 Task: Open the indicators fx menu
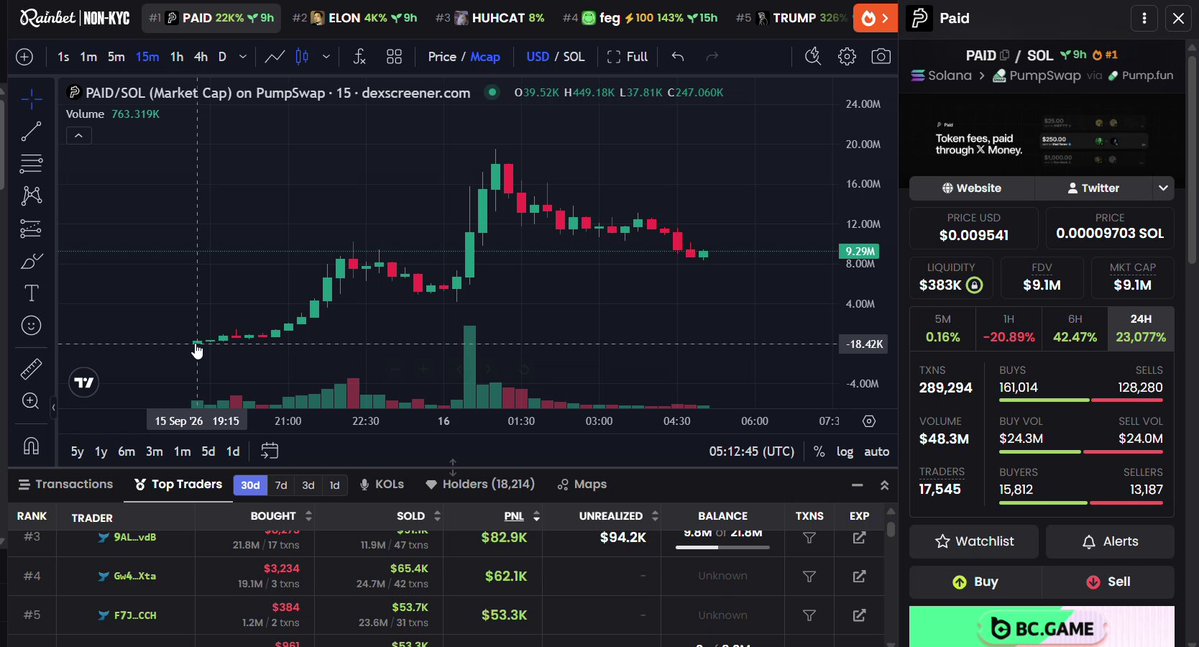click(x=359, y=57)
